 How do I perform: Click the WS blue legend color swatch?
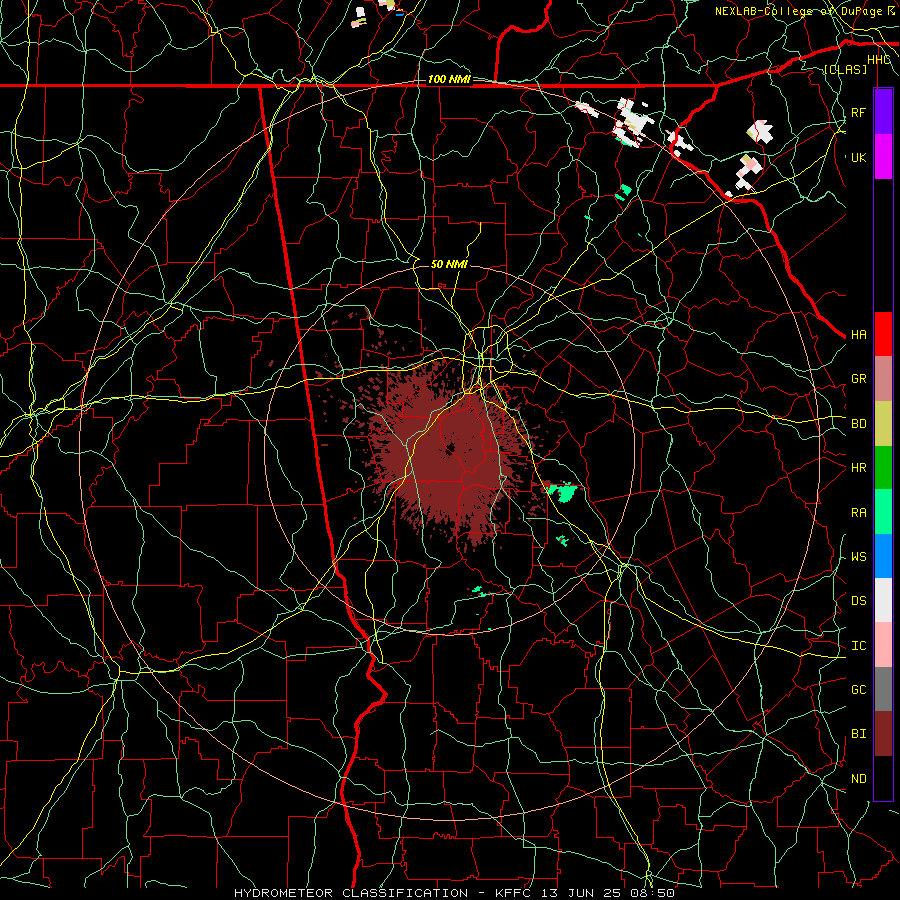tap(883, 556)
